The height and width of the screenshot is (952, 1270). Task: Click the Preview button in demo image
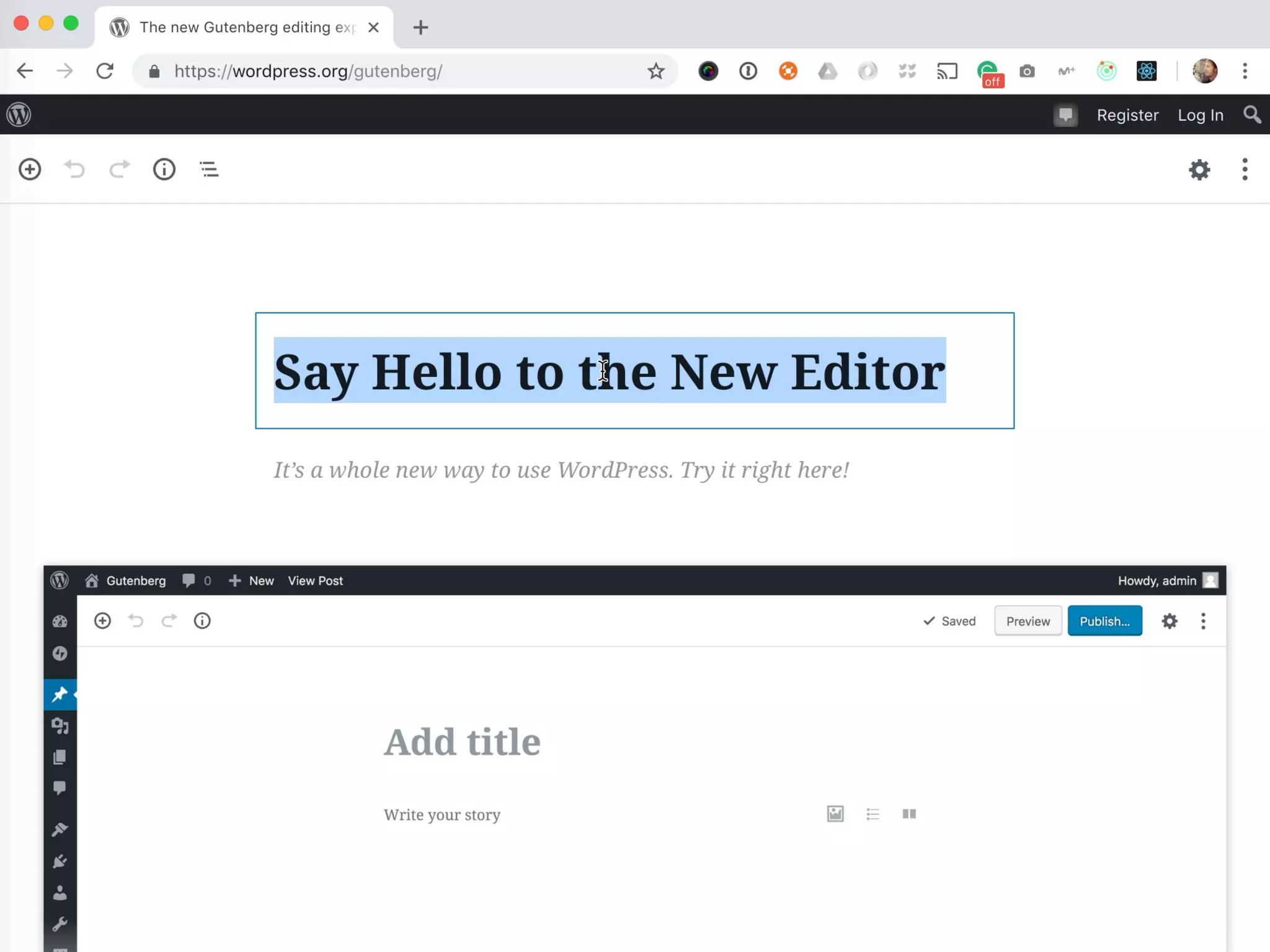[1028, 621]
